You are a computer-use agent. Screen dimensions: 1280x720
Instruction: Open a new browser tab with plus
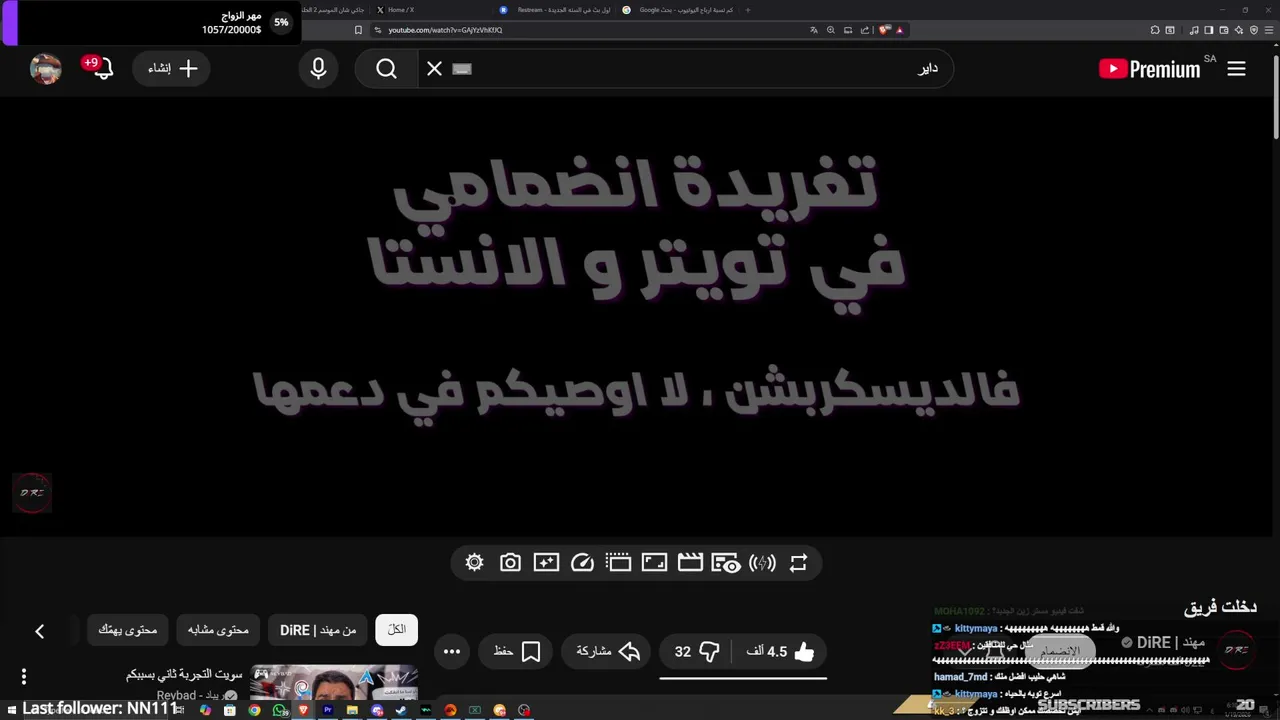click(x=748, y=10)
